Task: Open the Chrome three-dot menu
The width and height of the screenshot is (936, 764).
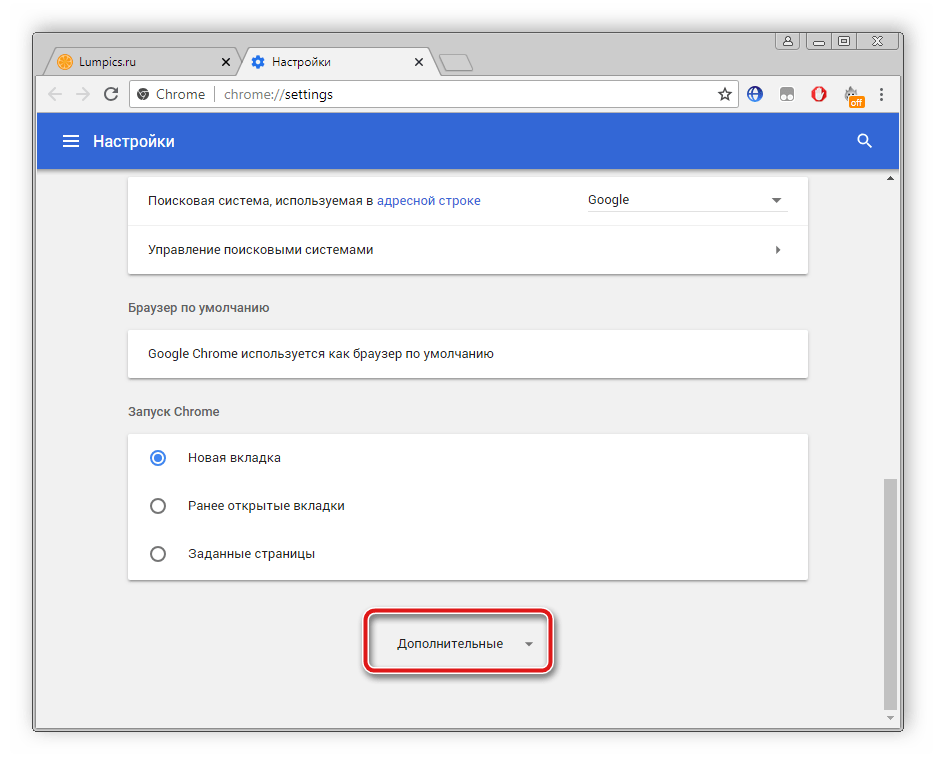Action: 881,94
